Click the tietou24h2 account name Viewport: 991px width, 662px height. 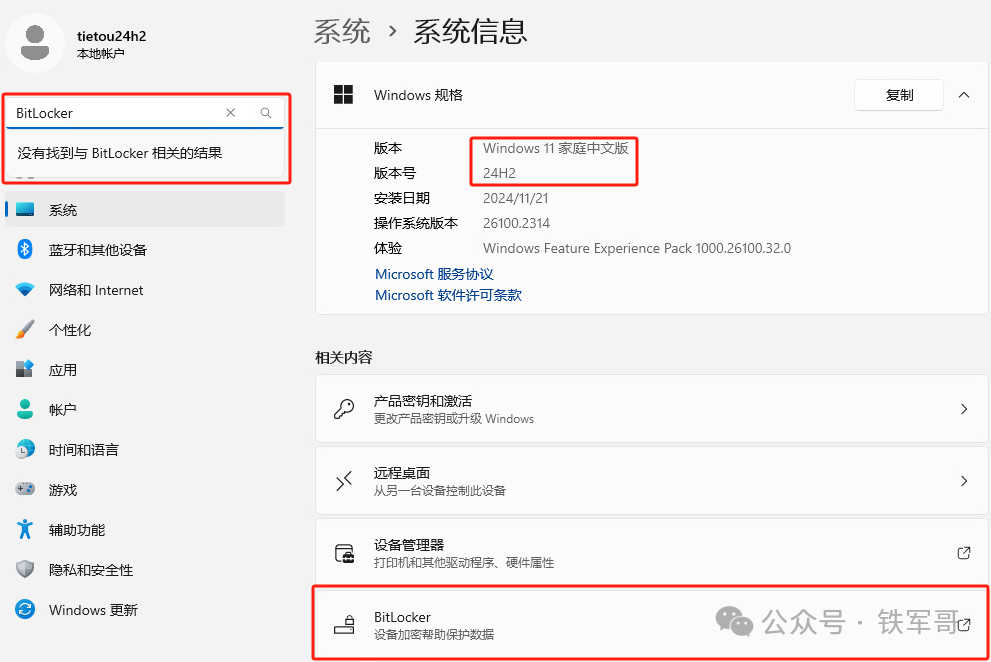pyautogui.click(x=111, y=36)
